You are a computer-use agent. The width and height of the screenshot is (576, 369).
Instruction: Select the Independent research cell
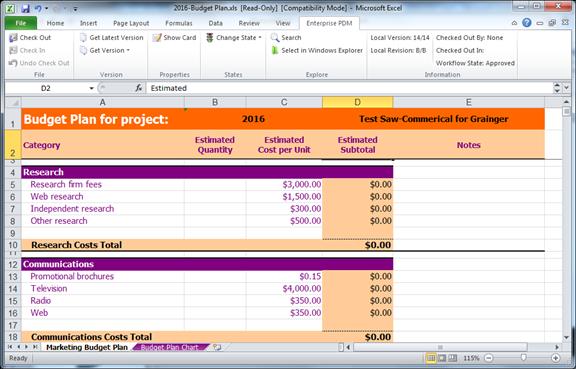(x=103, y=209)
